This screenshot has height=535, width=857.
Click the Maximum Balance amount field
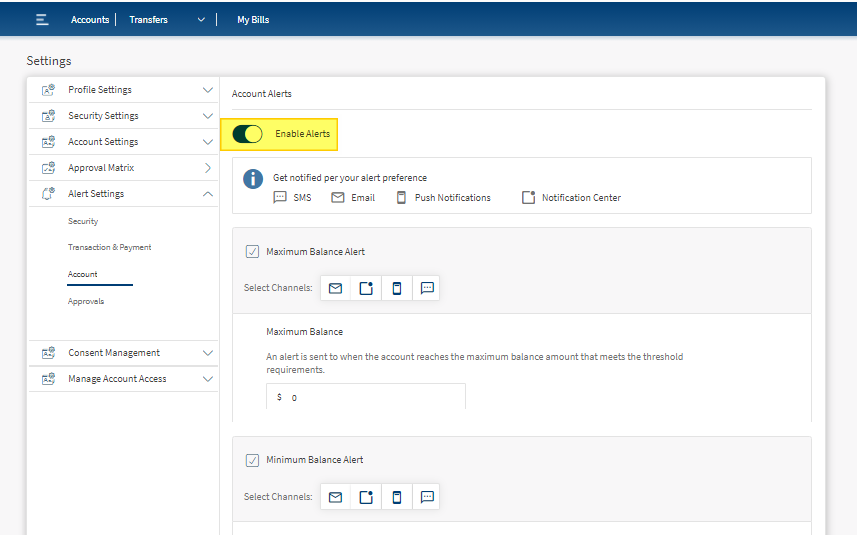pos(366,397)
